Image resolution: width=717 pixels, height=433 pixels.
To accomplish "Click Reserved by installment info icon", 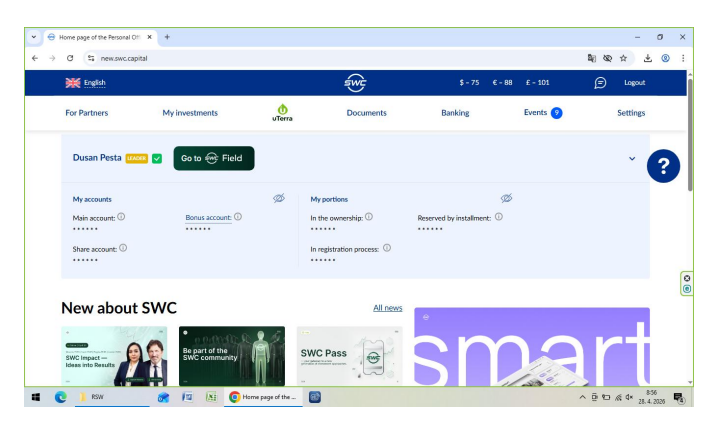I will (x=499, y=217).
